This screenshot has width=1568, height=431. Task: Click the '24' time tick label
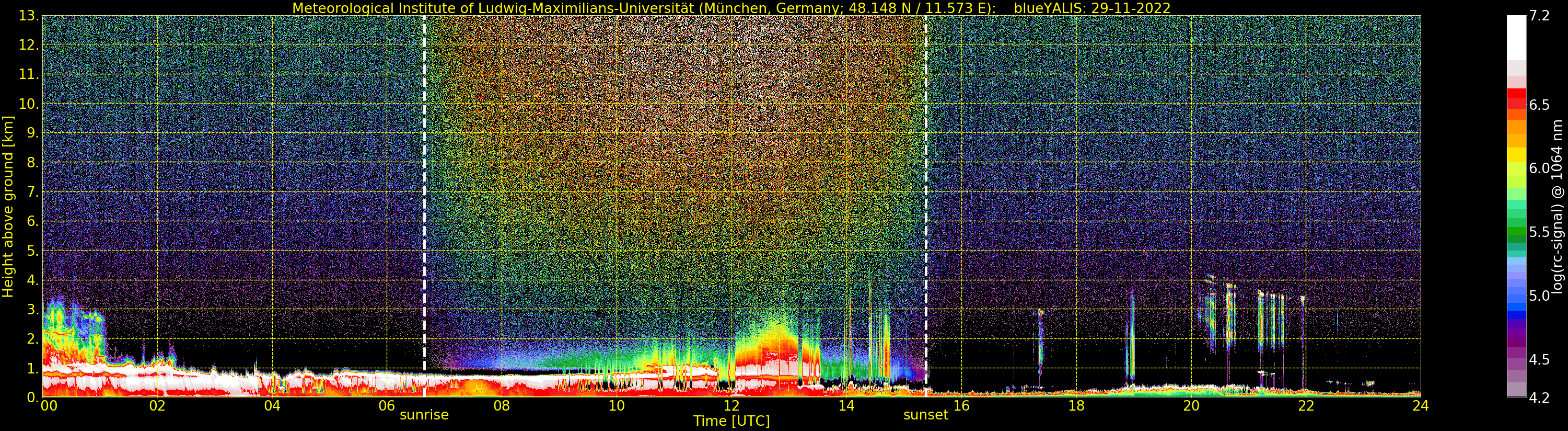coord(1420,406)
